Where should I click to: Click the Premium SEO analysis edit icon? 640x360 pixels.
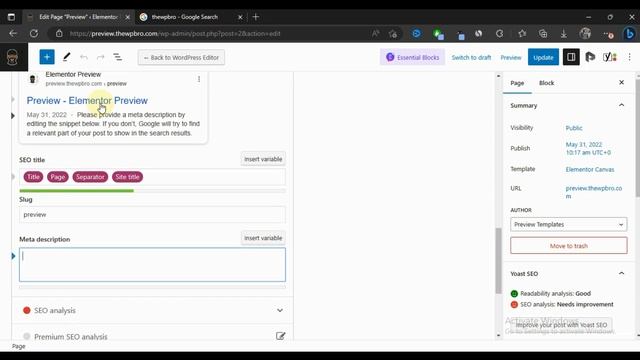[280, 336]
